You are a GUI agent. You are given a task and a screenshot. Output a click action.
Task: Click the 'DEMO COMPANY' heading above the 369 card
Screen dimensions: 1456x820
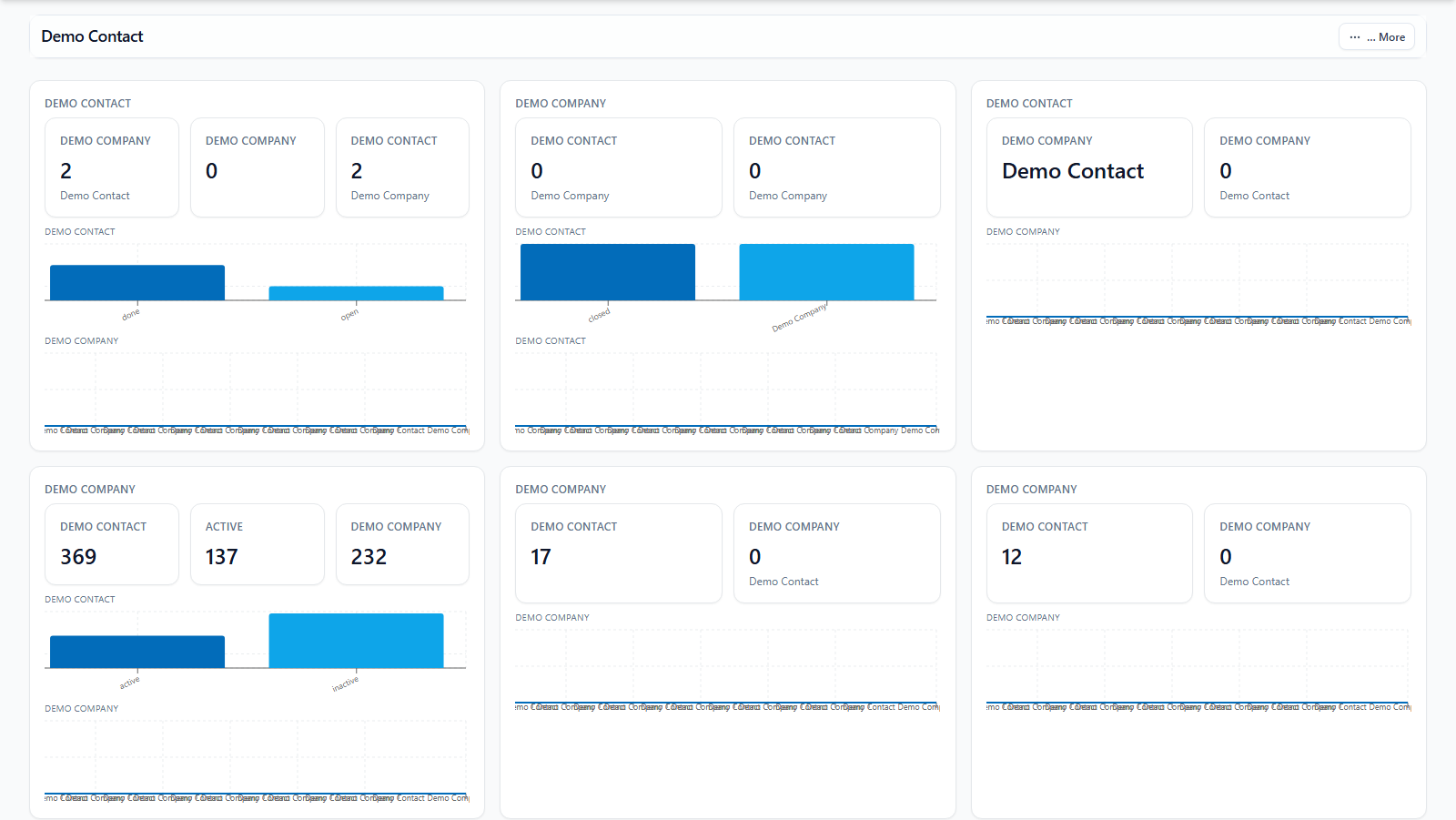90,490
